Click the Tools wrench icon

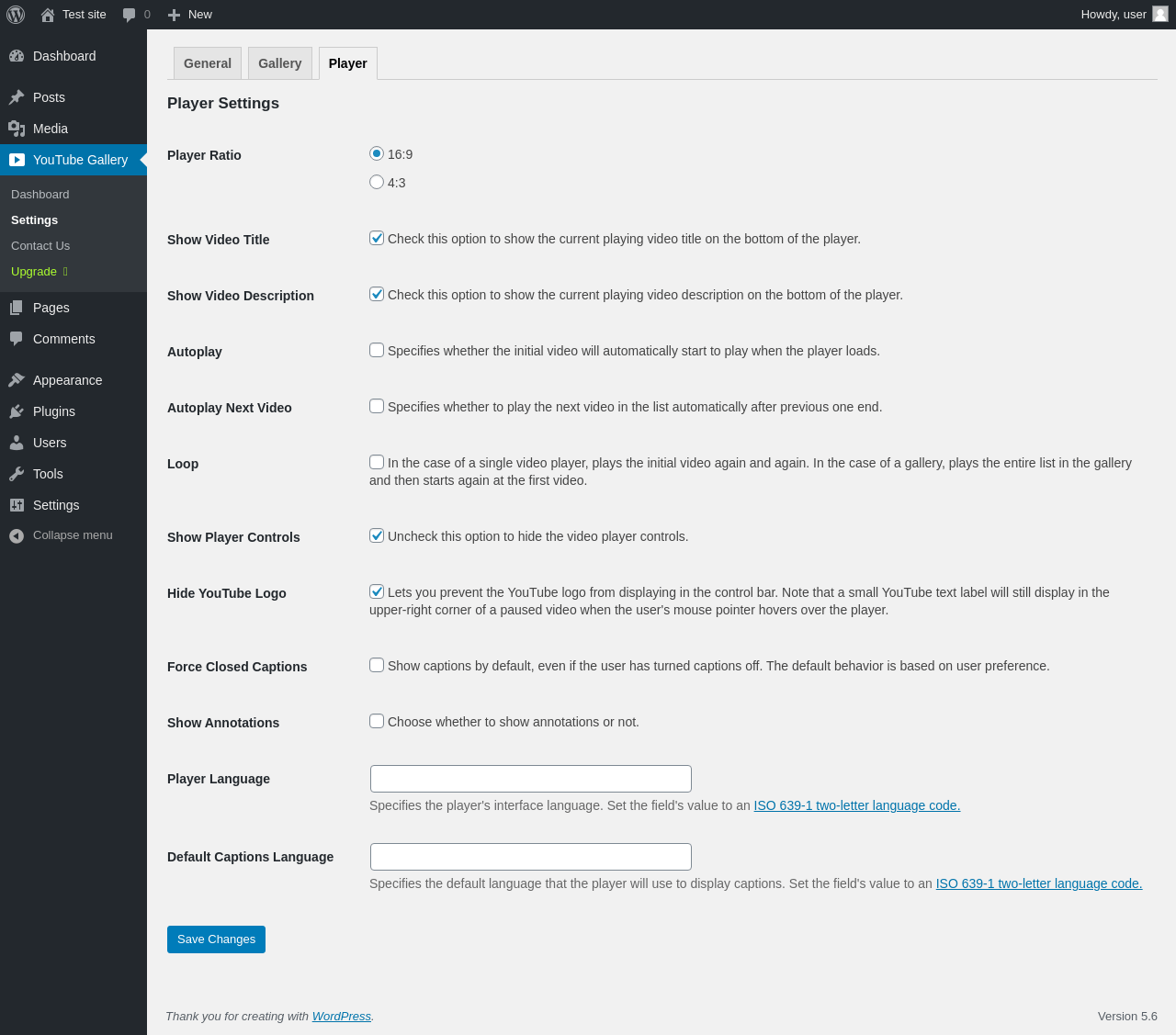[17, 474]
